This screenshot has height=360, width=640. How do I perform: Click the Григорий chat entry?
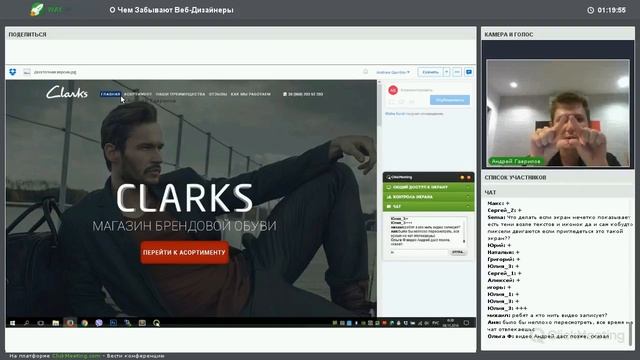(504, 259)
